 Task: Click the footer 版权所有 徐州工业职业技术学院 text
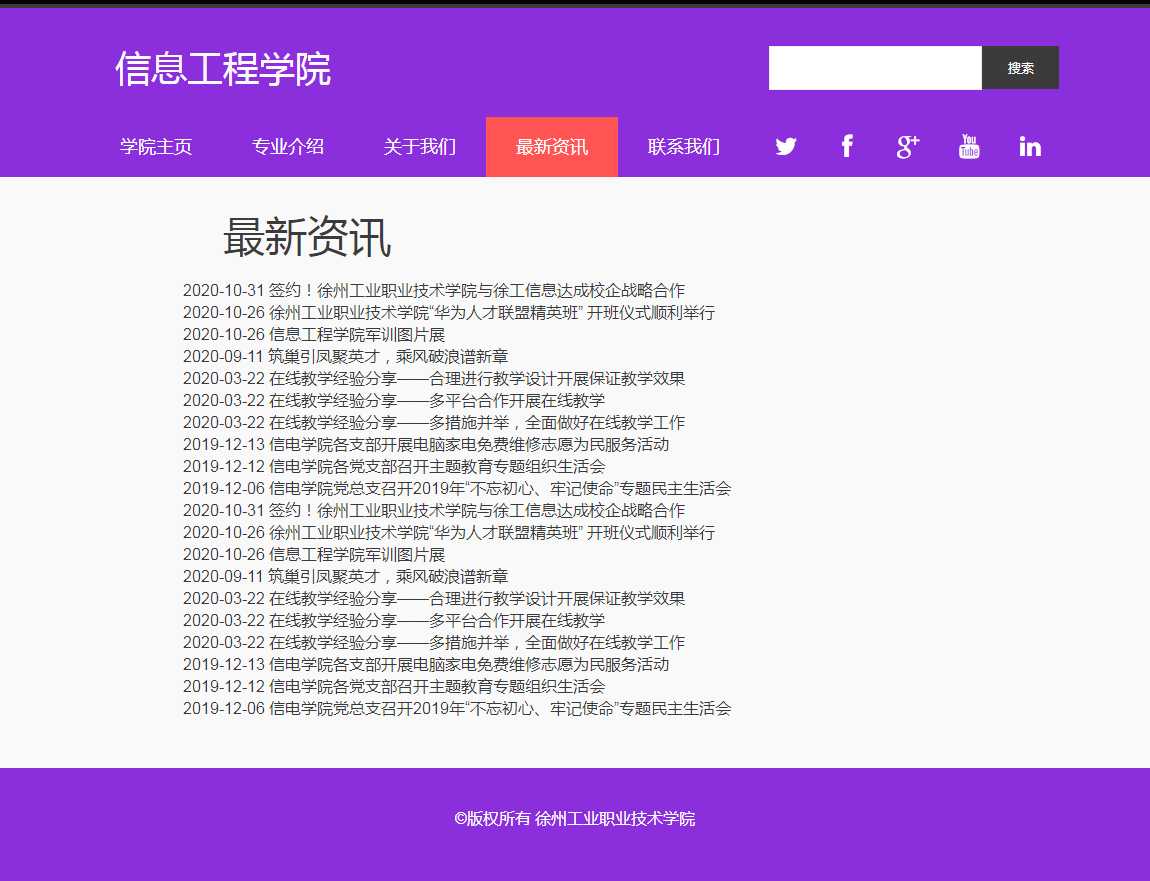coord(575,819)
